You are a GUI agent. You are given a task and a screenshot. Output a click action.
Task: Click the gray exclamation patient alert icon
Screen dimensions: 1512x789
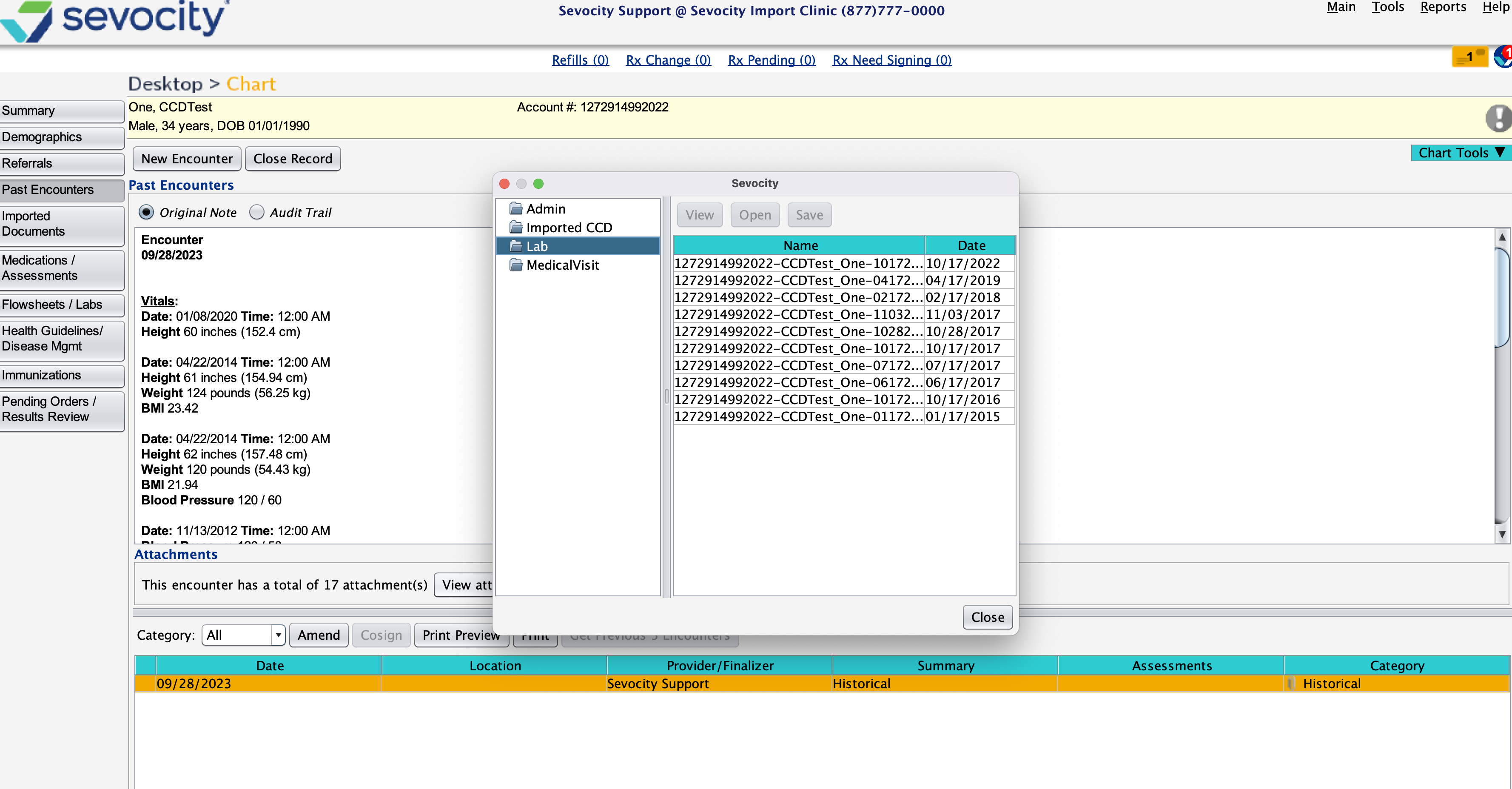click(1498, 117)
